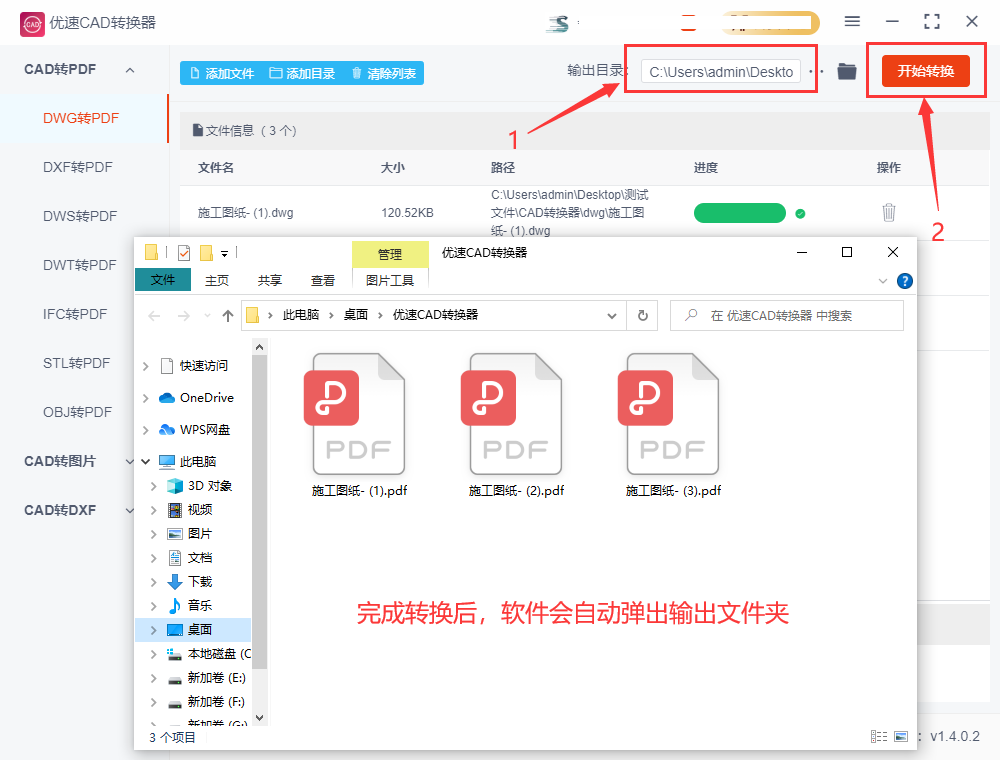Click the output directory path field
This screenshot has width=1000, height=760.
721,72
